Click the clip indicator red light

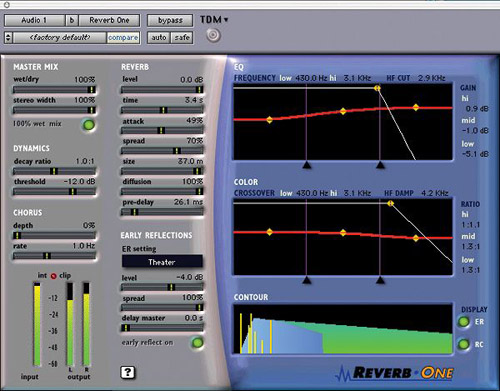click(54, 276)
